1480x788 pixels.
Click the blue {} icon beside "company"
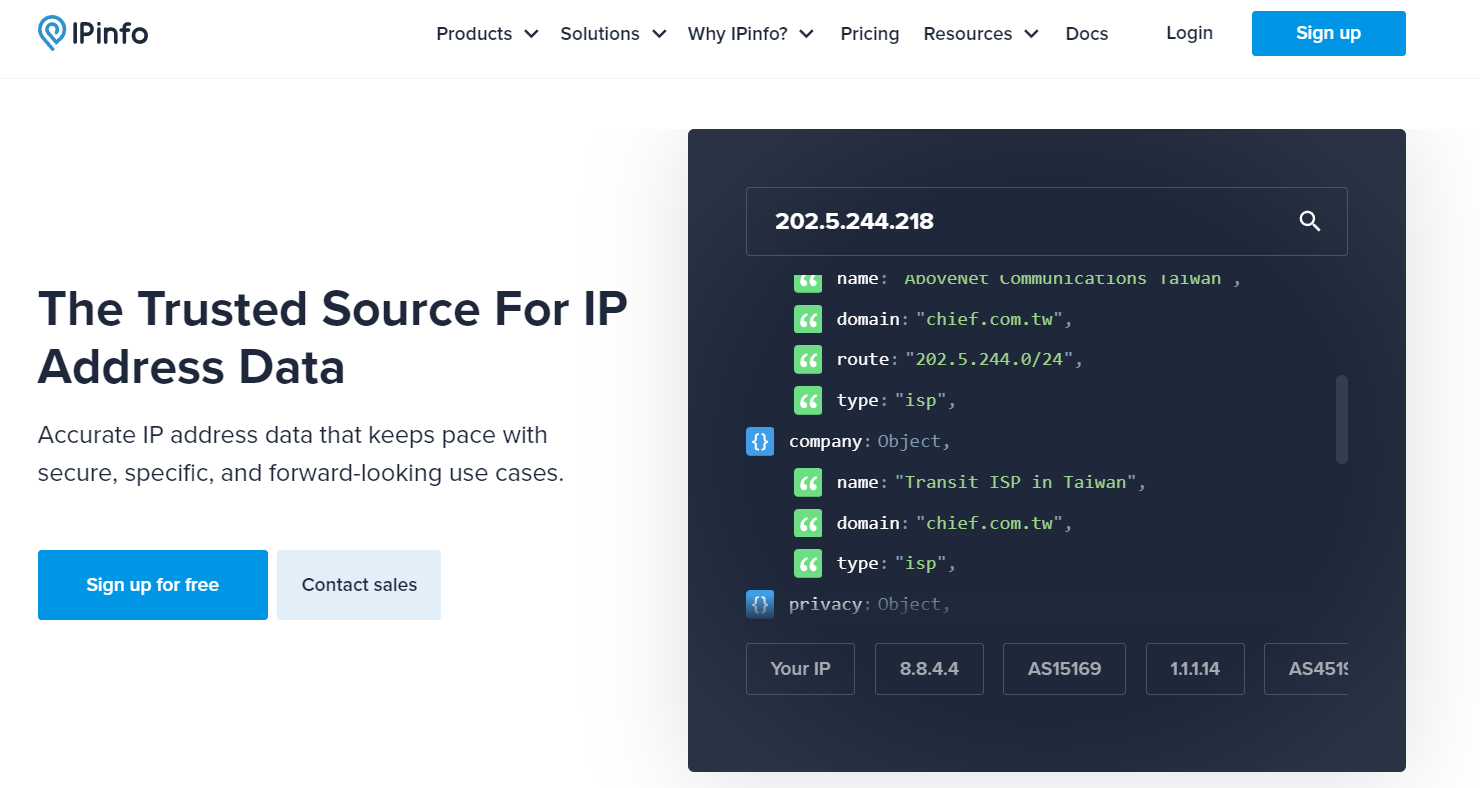pyautogui.click(x=760, y=440)
